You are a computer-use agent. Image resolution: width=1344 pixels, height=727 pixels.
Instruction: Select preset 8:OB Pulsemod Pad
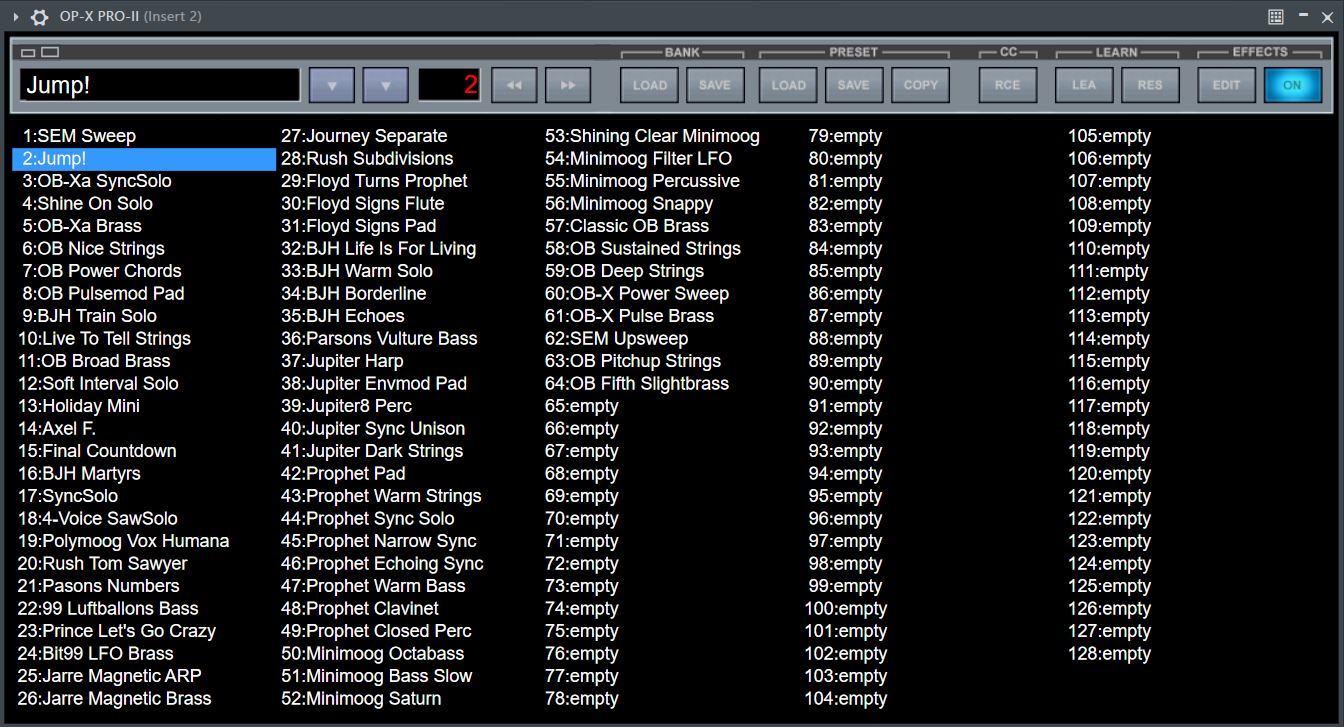coord(103,293)
